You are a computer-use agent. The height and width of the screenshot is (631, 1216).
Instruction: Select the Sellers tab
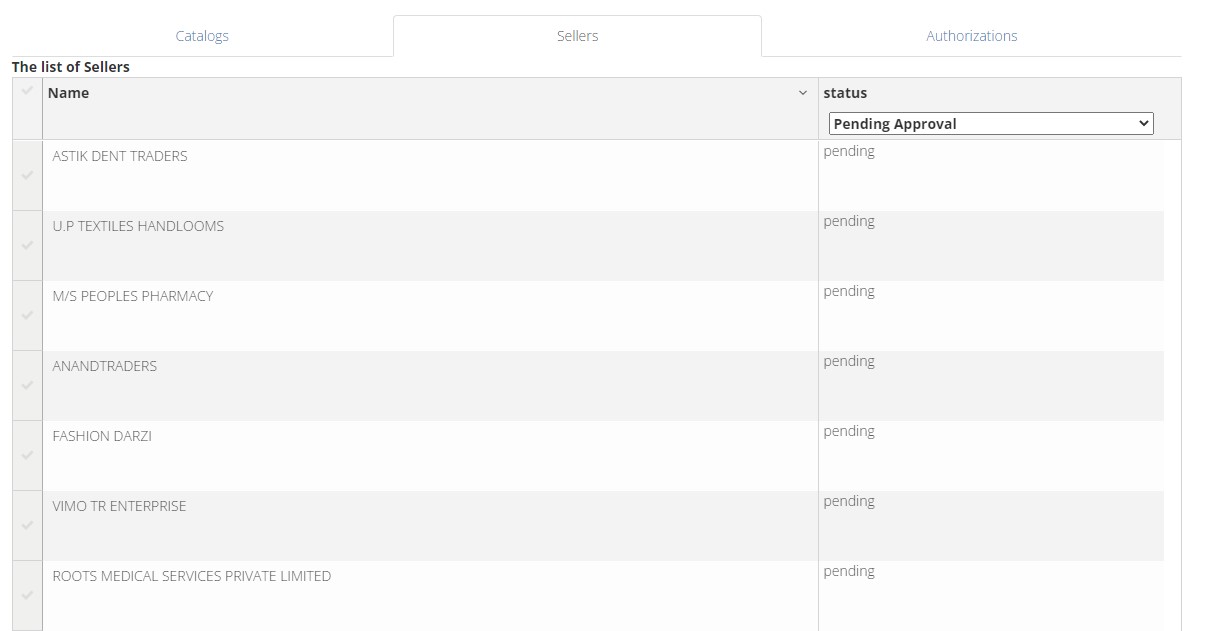577,35
